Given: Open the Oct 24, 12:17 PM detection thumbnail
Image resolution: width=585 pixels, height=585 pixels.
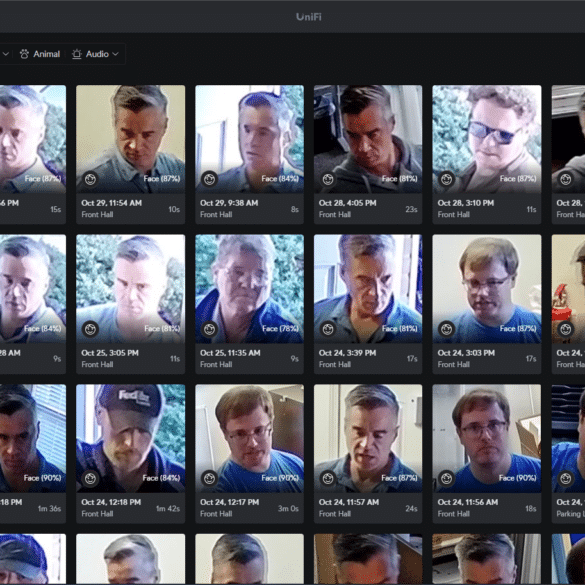Looking at the screenshot, I should tap(249, 438).
